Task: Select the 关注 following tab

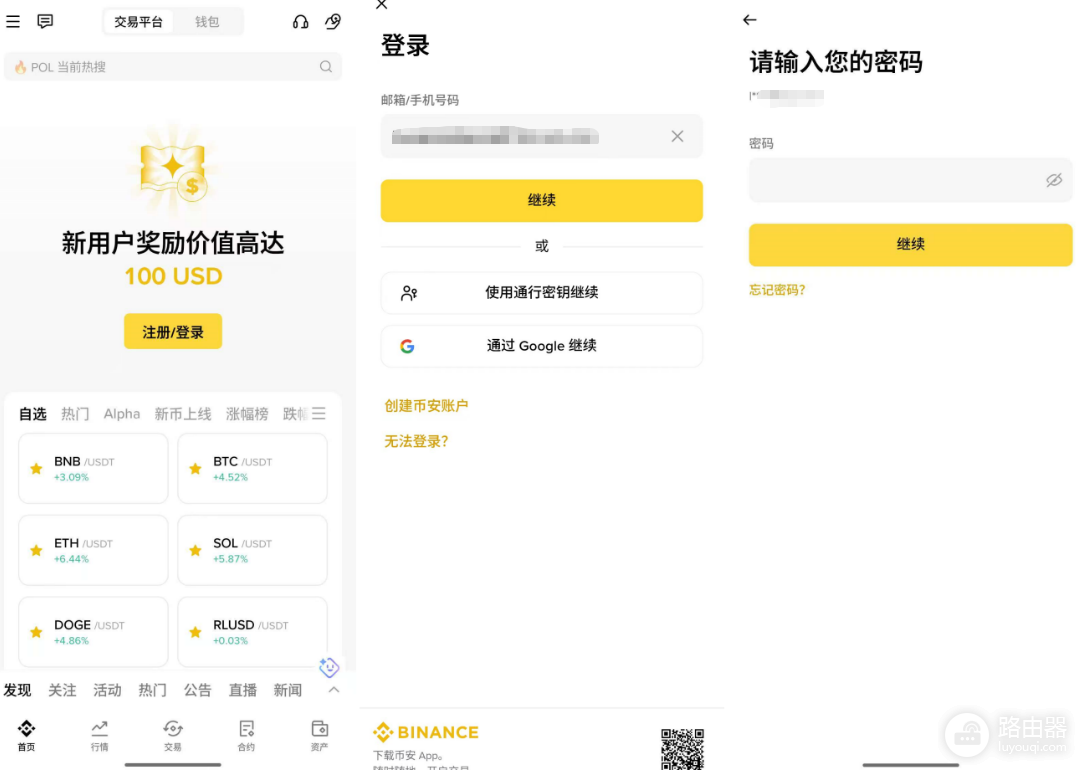Action: (62, 691)
